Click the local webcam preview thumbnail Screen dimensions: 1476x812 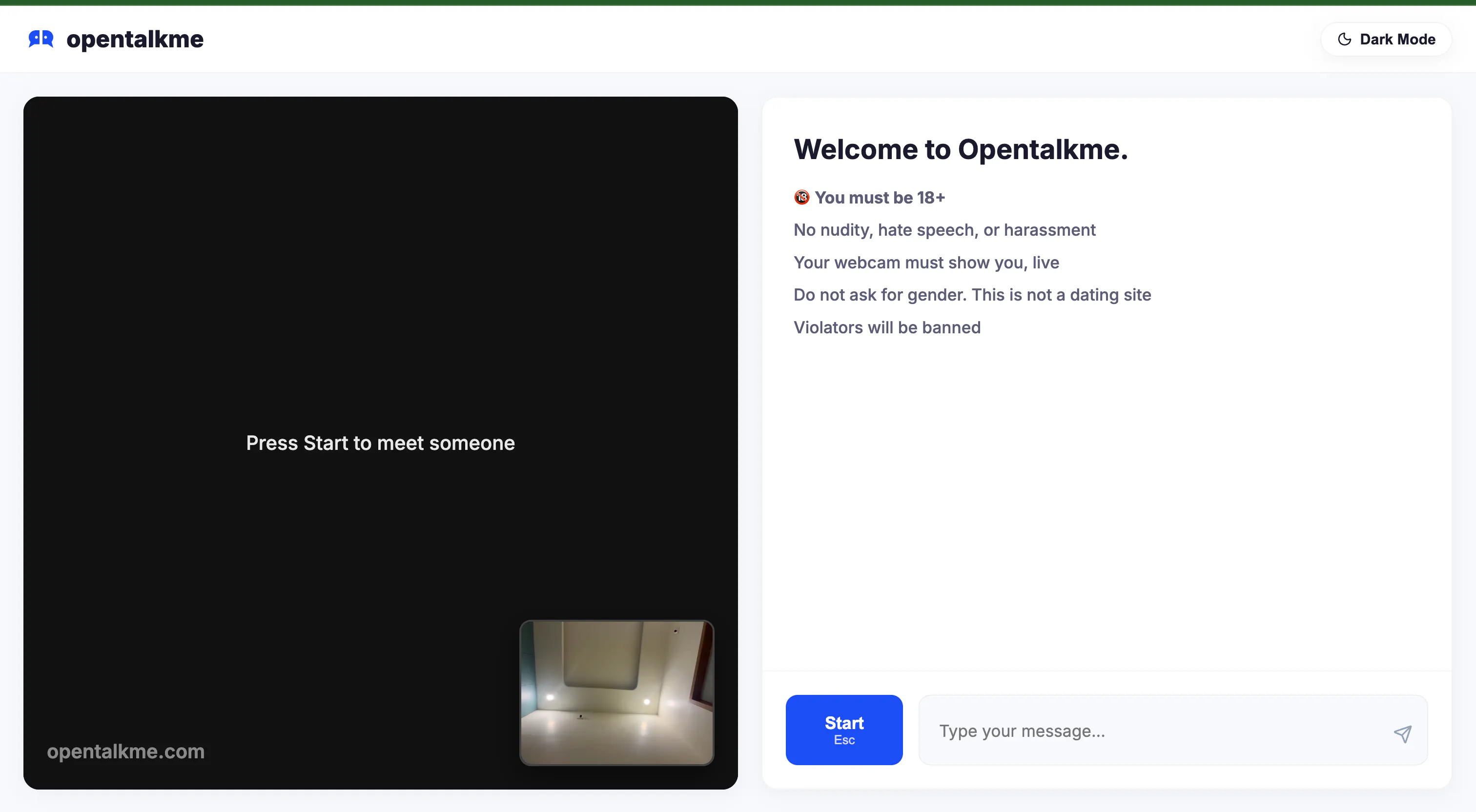point(616,692)
